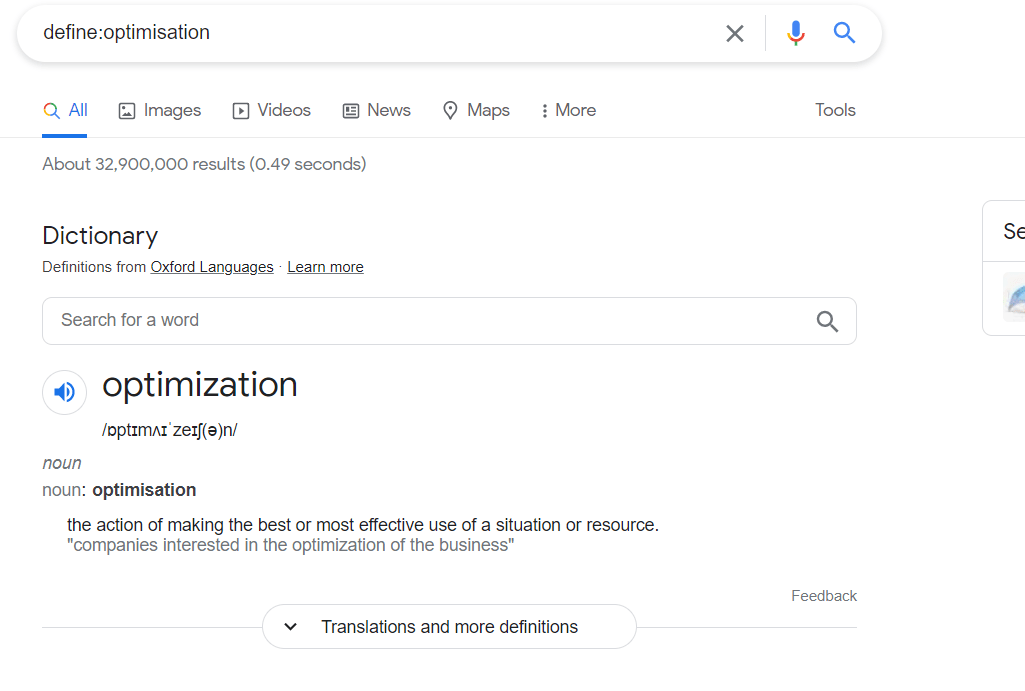
Task: Send Feedback about the dictionary result
Action: (x=823, y=595)
